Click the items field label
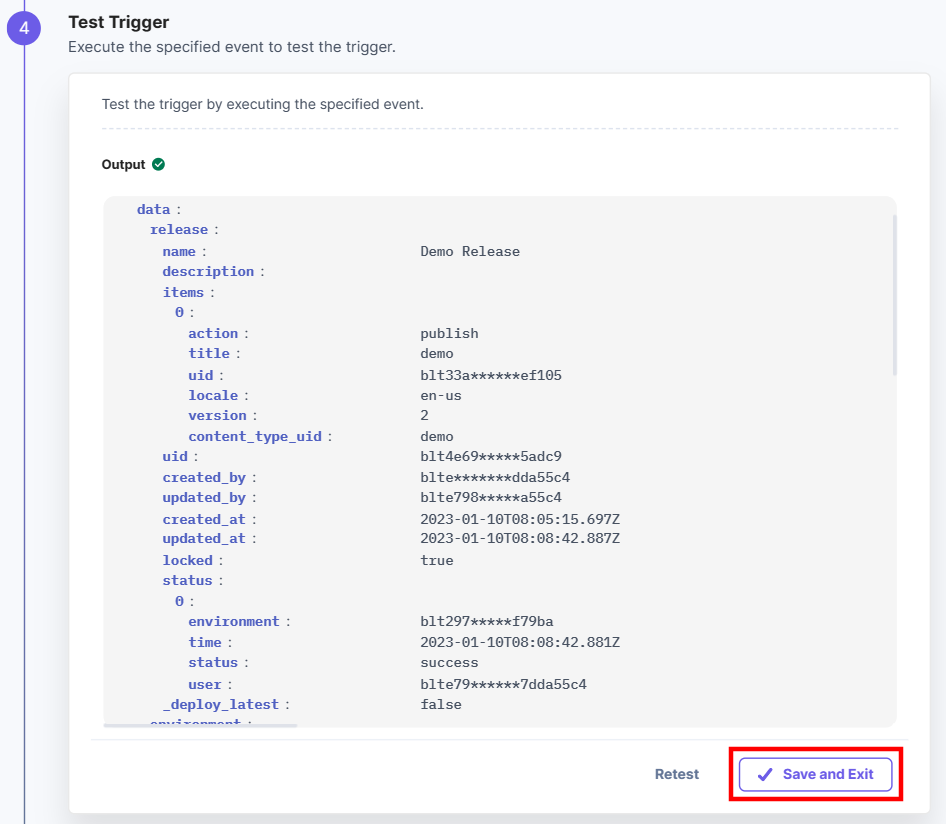Screen dimensions: 946x824 [x=183, y=292]
